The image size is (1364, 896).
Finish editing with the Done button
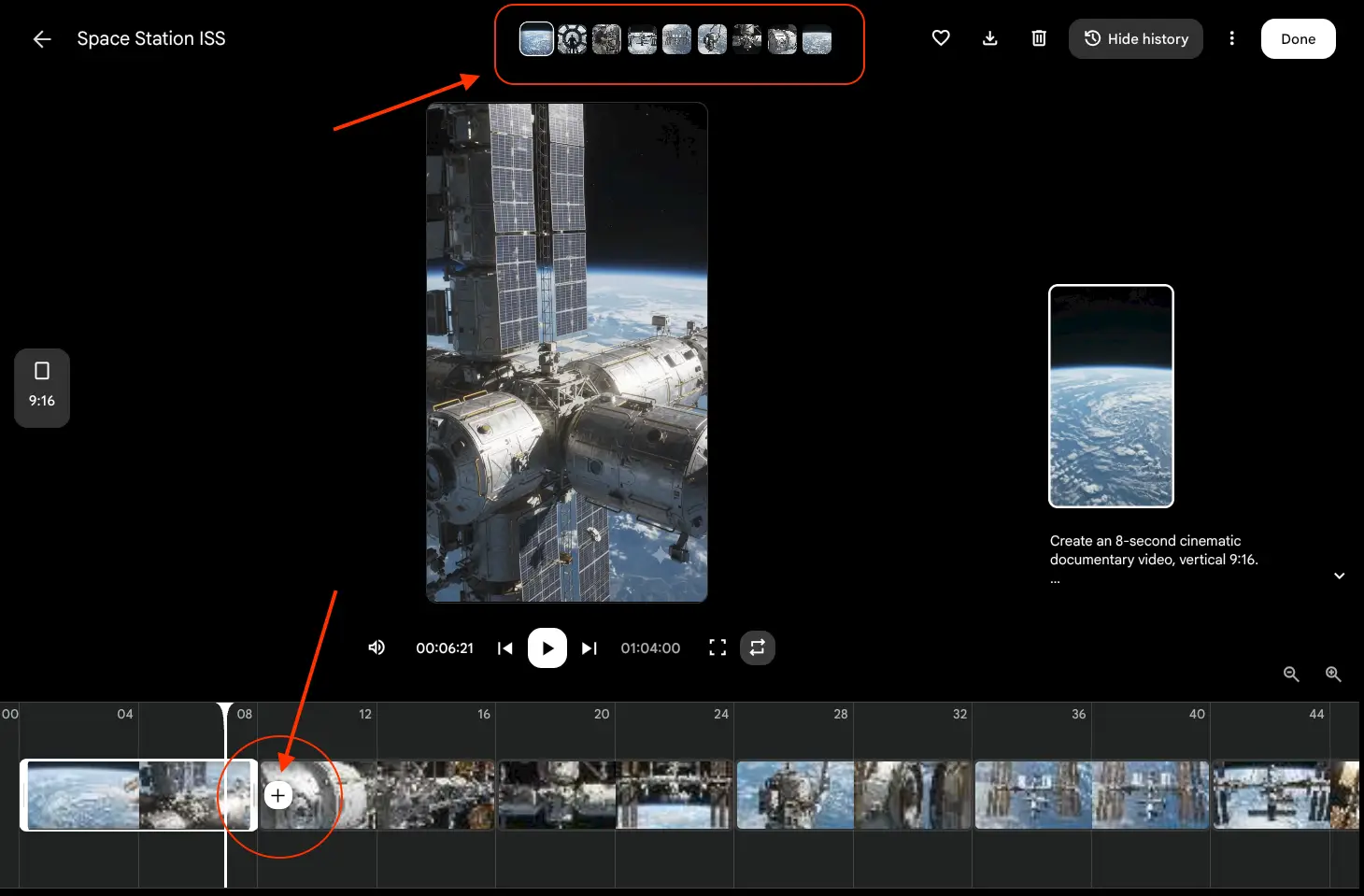point(1299,38)
